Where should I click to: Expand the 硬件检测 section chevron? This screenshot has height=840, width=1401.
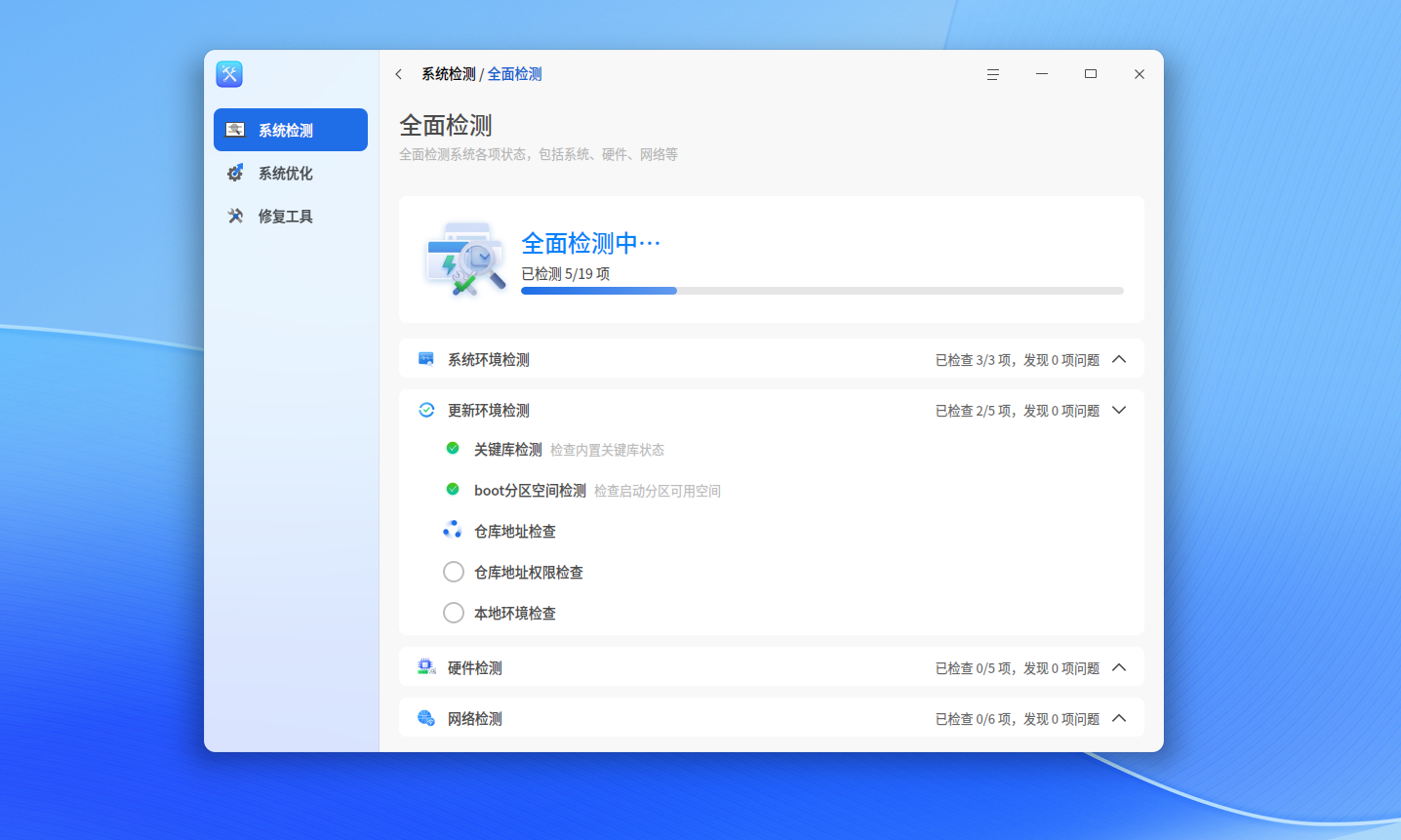tap(1119, 667)
